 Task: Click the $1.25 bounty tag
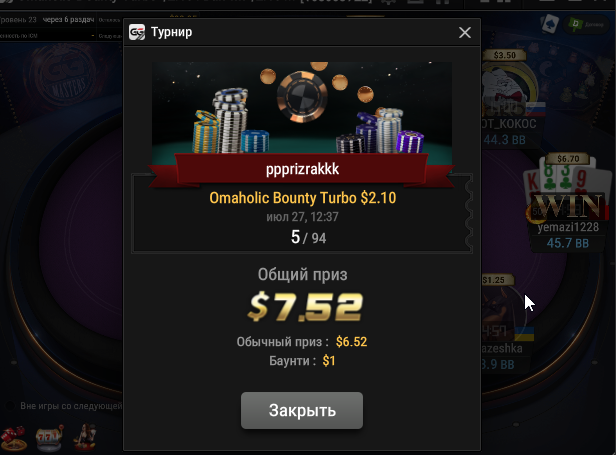(x=497, y=280)
